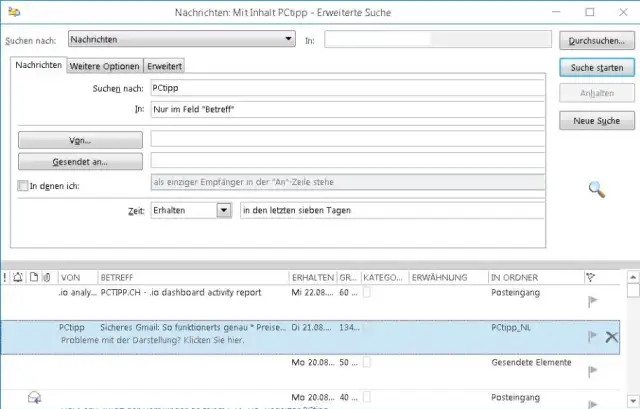Click the Durchsuchen button
The width and height of the screenshot is (640, 409).
coord(595,41)
